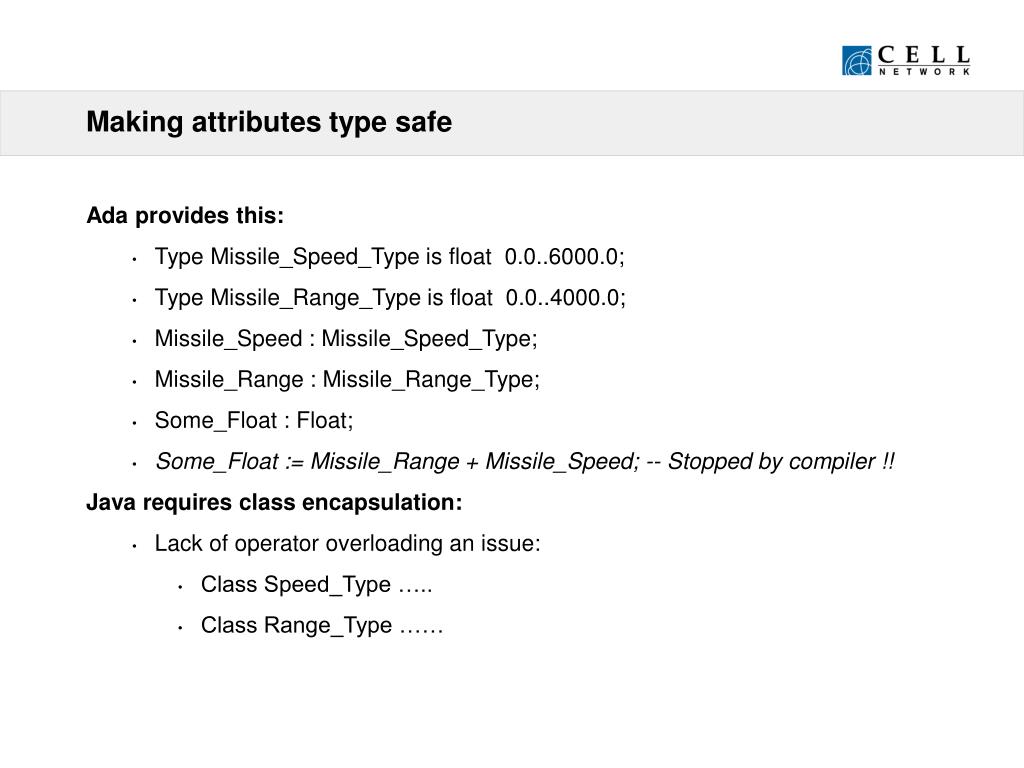Click the word NETWORK under the logo
The height and width of the screenshot is (768, 1024).
coord(924,72)
